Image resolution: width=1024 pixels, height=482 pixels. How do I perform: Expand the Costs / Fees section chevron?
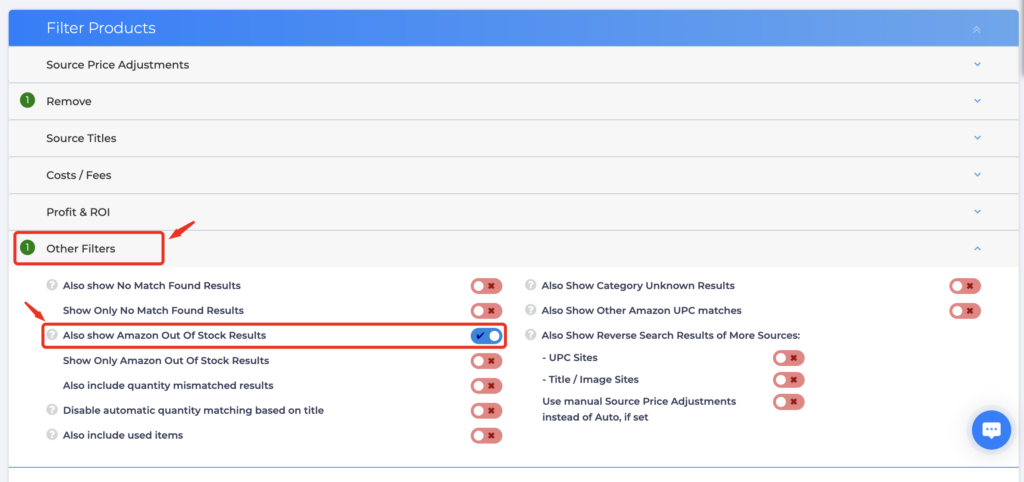[x=977, y=175]
